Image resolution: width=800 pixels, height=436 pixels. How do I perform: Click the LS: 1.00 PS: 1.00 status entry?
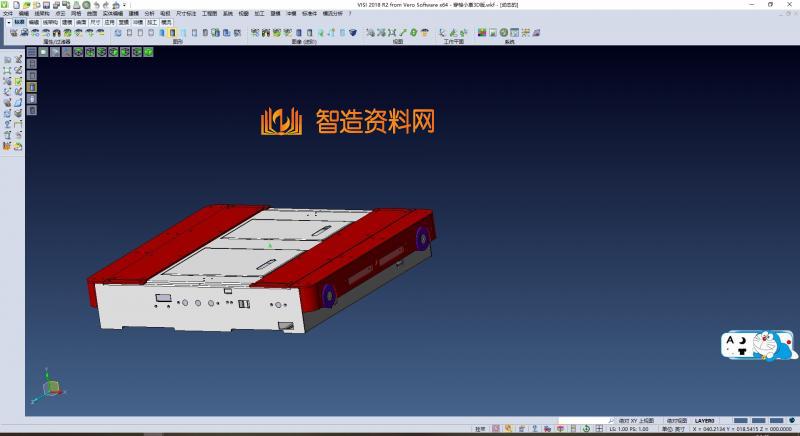[629, 429]
